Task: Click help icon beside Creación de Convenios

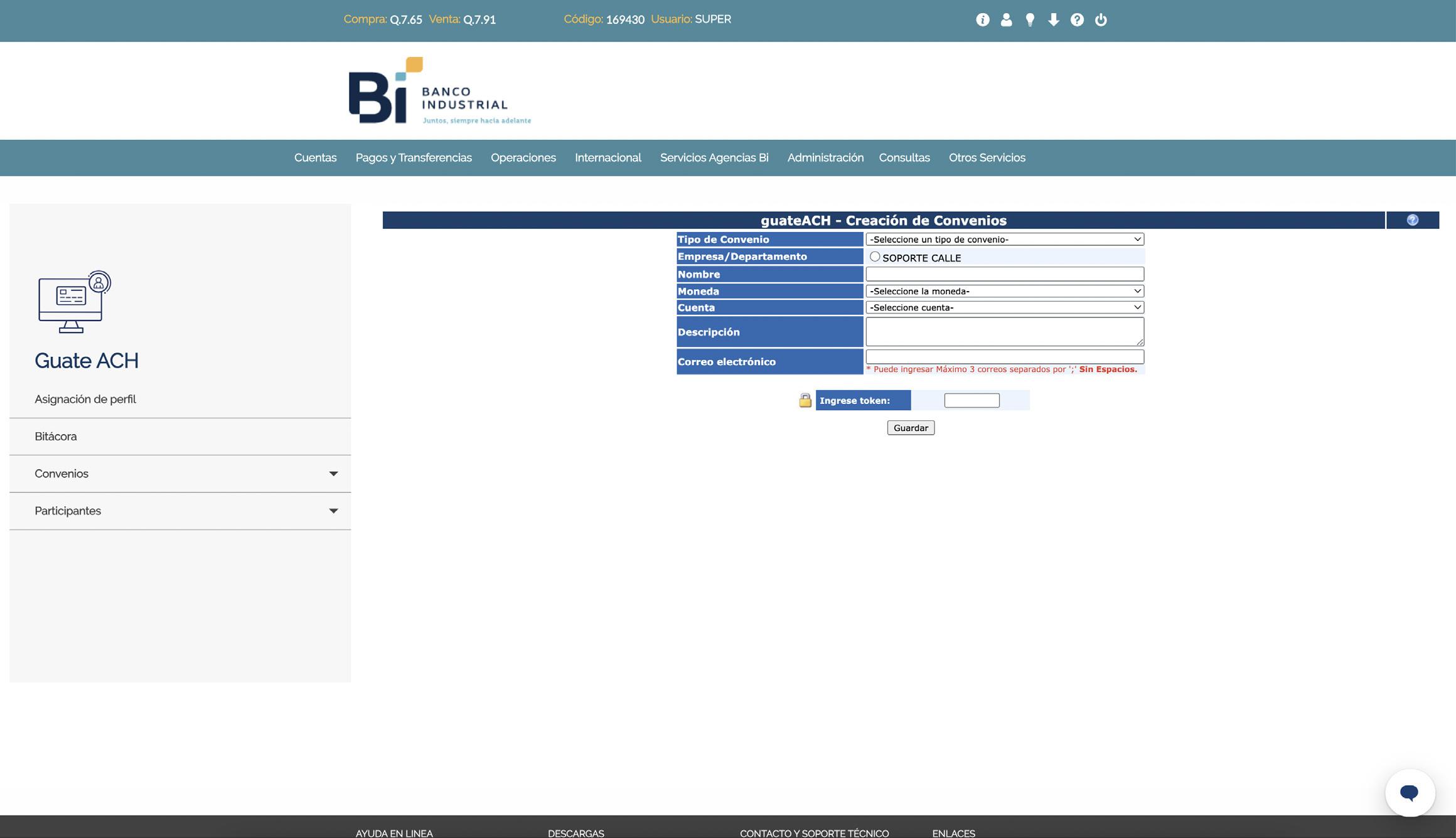Action: click(1412, 220)
